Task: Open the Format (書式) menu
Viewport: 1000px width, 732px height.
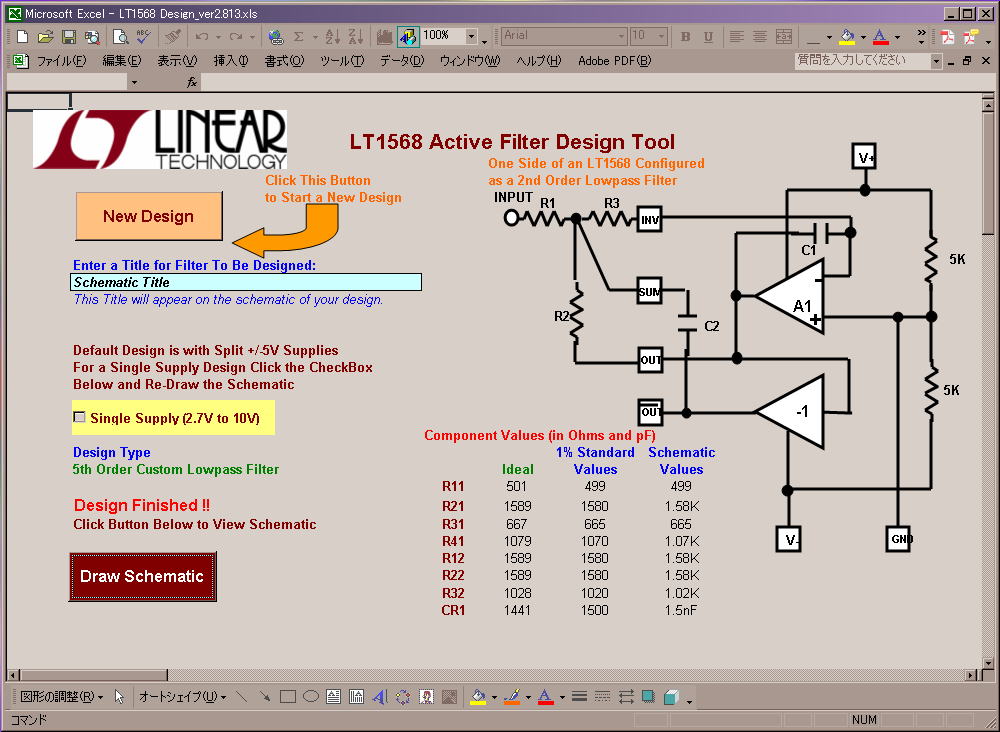Action: point(284,61)
